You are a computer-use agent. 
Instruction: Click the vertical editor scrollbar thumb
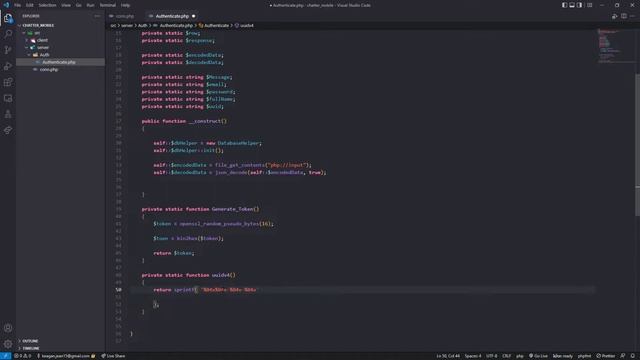click(638, 145)
